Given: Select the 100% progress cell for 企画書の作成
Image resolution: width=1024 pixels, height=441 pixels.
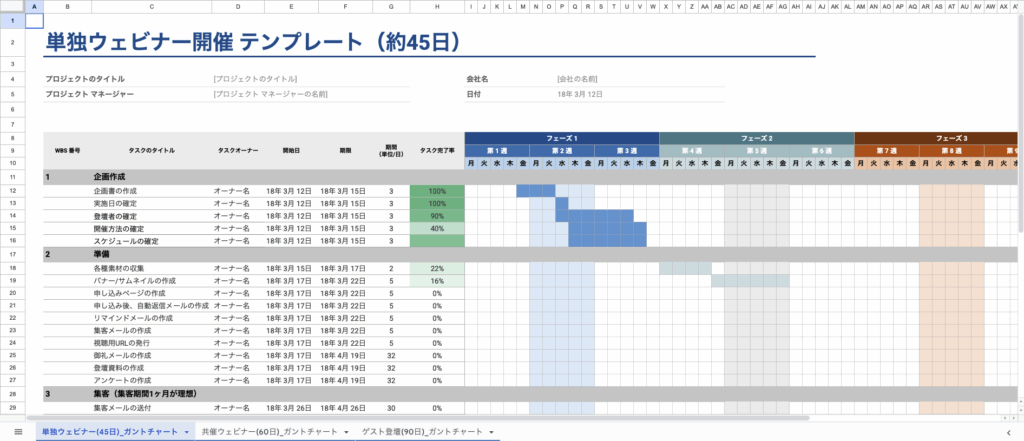Looking at the screenshot, I should (437, 190).
